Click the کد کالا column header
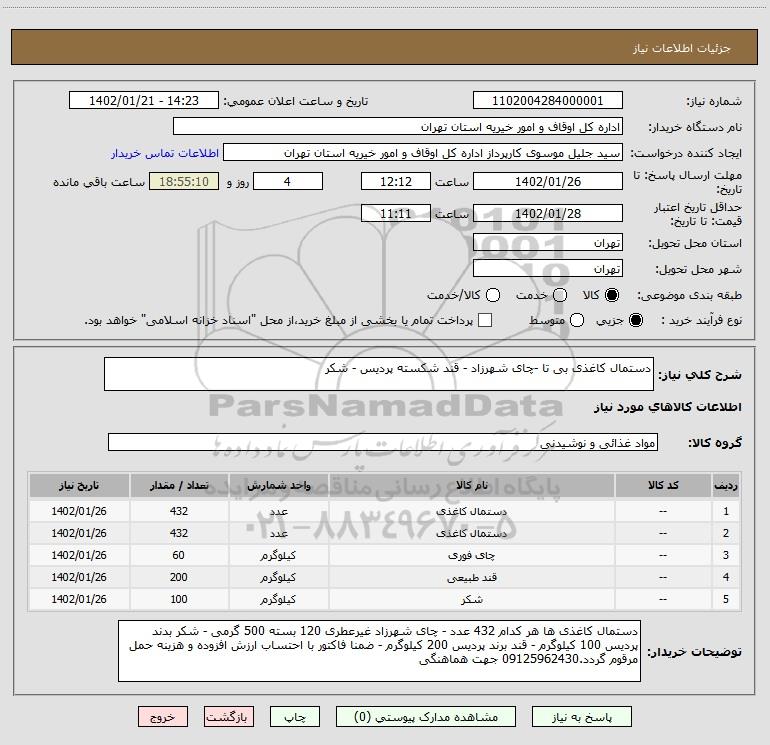The width and height of the screenshot is (770, 745). click(663, 485)
